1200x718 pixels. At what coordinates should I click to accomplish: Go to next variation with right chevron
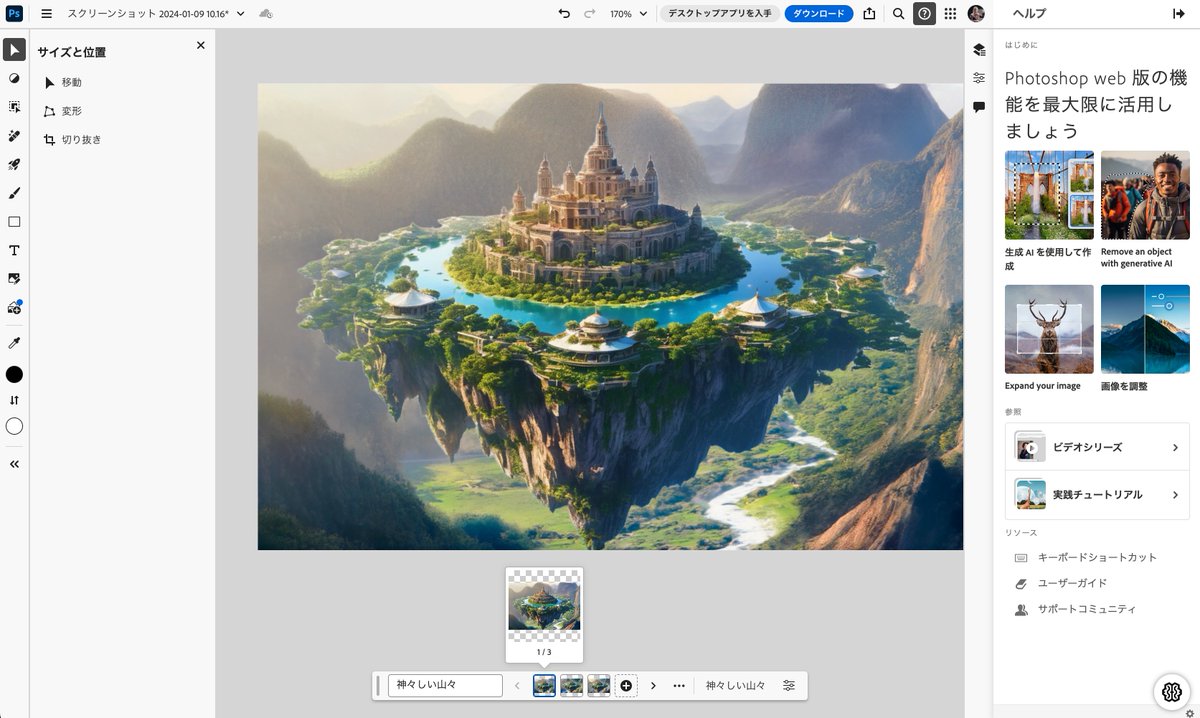653,686
